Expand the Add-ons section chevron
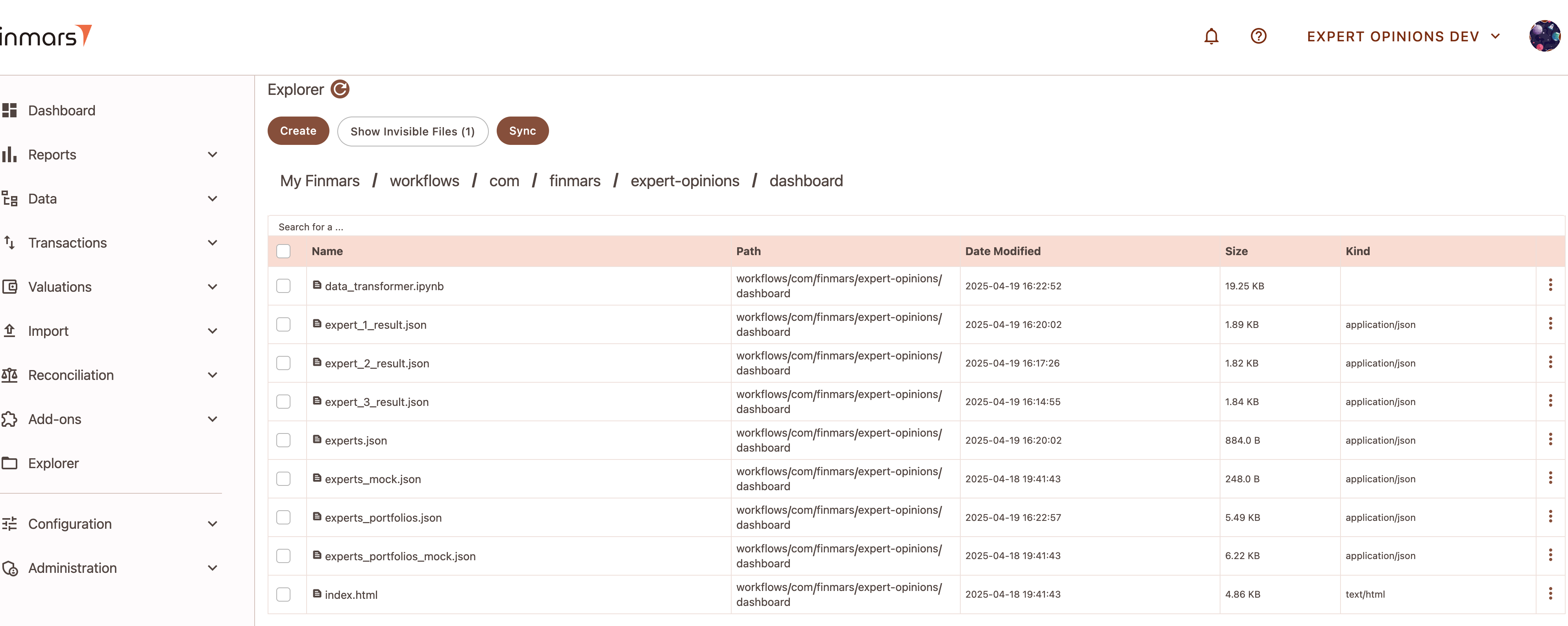The width and height of the screenshot is (1568, 626). click(x=213, y=419)
